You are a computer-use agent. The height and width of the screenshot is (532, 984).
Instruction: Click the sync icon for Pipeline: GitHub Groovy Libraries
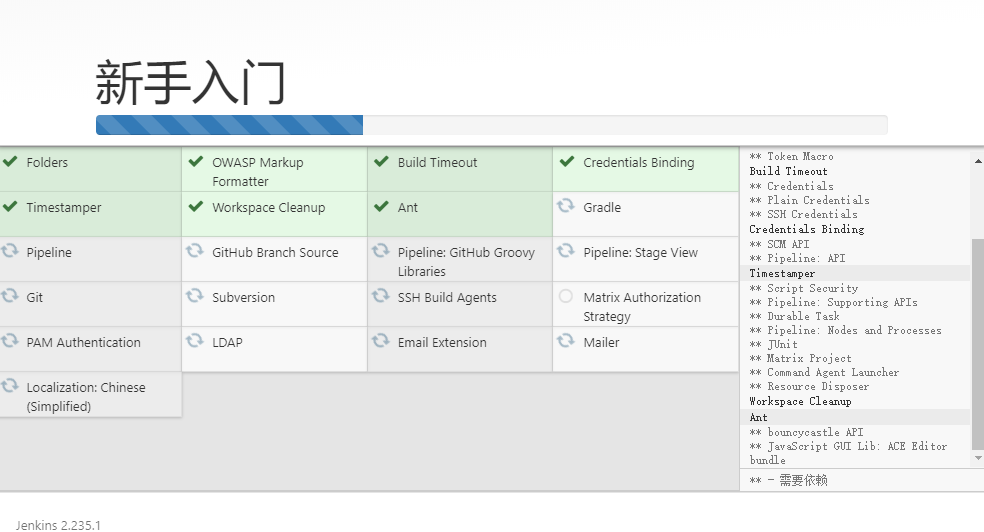coord(380,251)
